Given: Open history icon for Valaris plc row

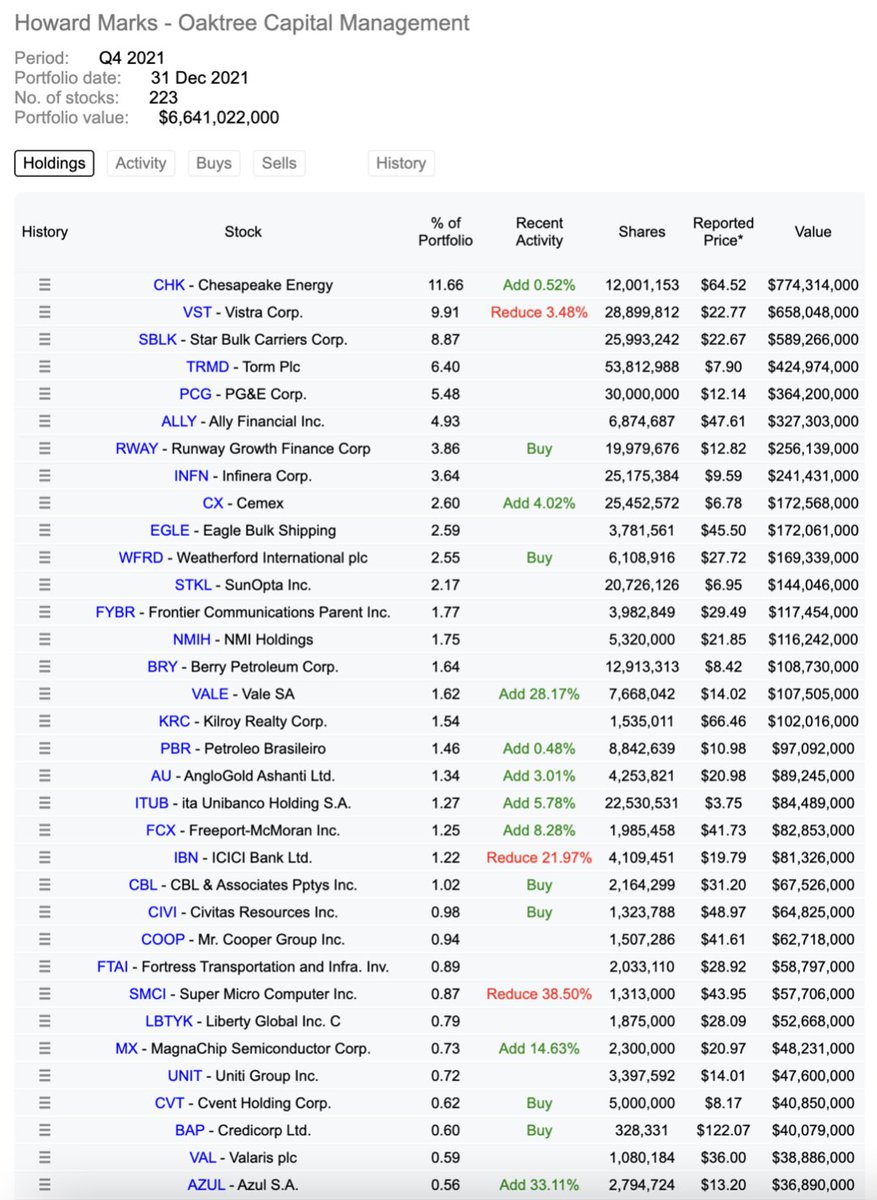Looking at the screenshot, I should pos(44,1157).
